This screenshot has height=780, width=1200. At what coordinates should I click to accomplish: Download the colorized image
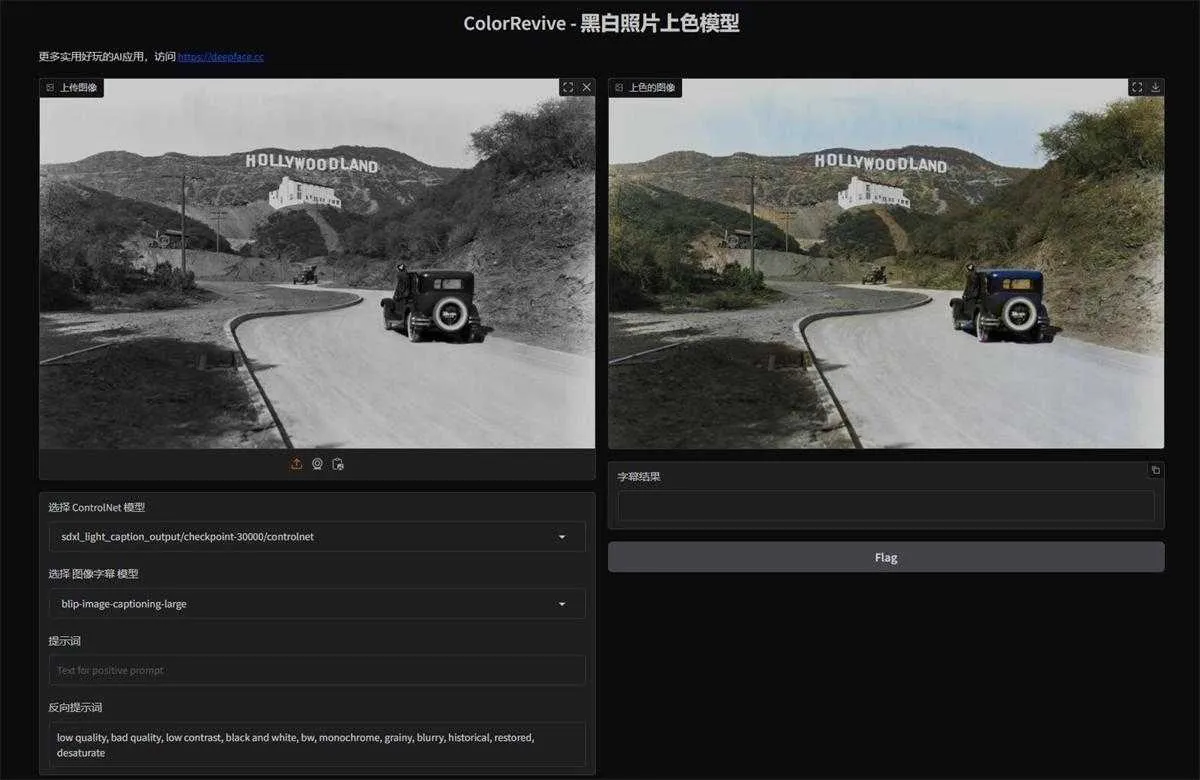coord(1156,87)
